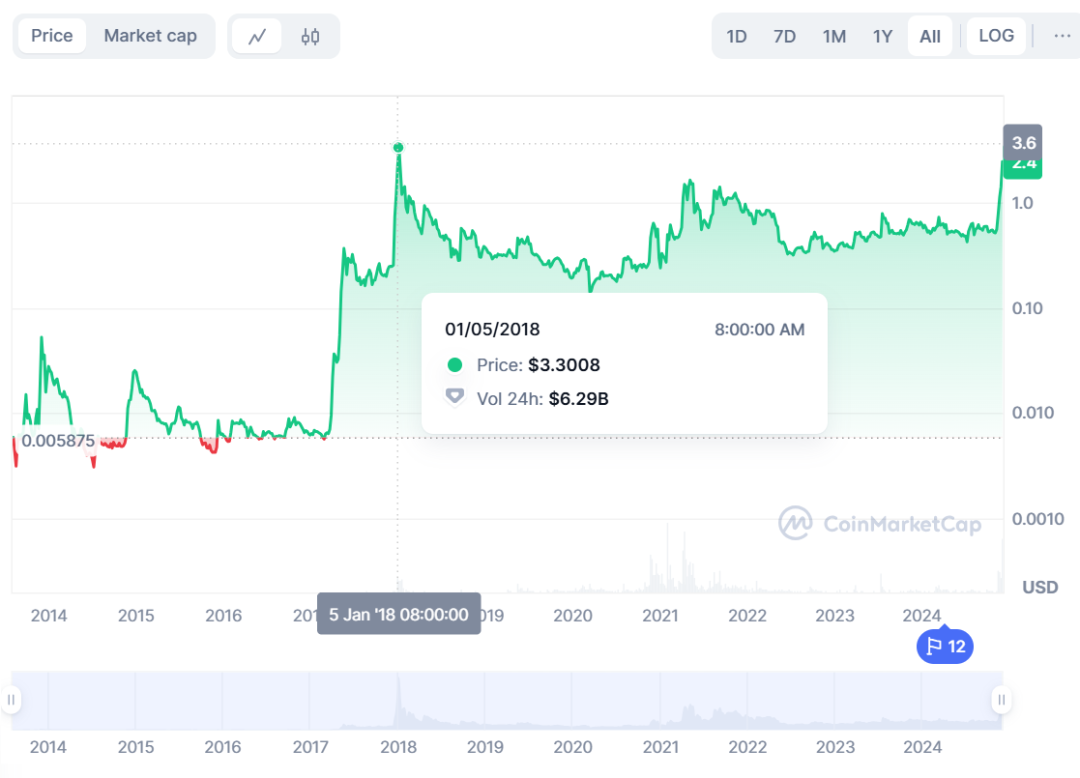The image size is (1080, 778).
Task: Select the Price tab
Action: [52, 36]
